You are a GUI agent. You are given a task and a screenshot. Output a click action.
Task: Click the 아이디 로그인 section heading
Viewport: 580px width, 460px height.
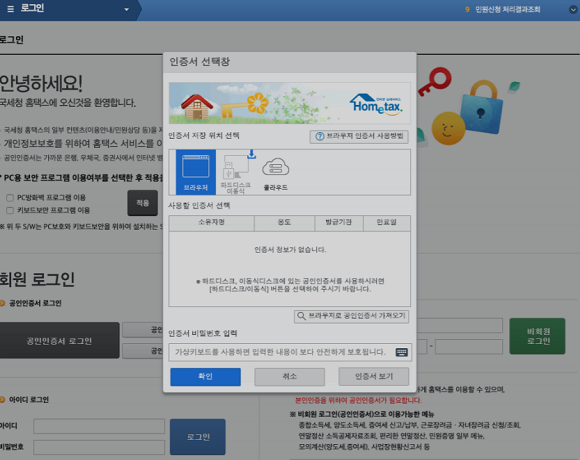29,400
